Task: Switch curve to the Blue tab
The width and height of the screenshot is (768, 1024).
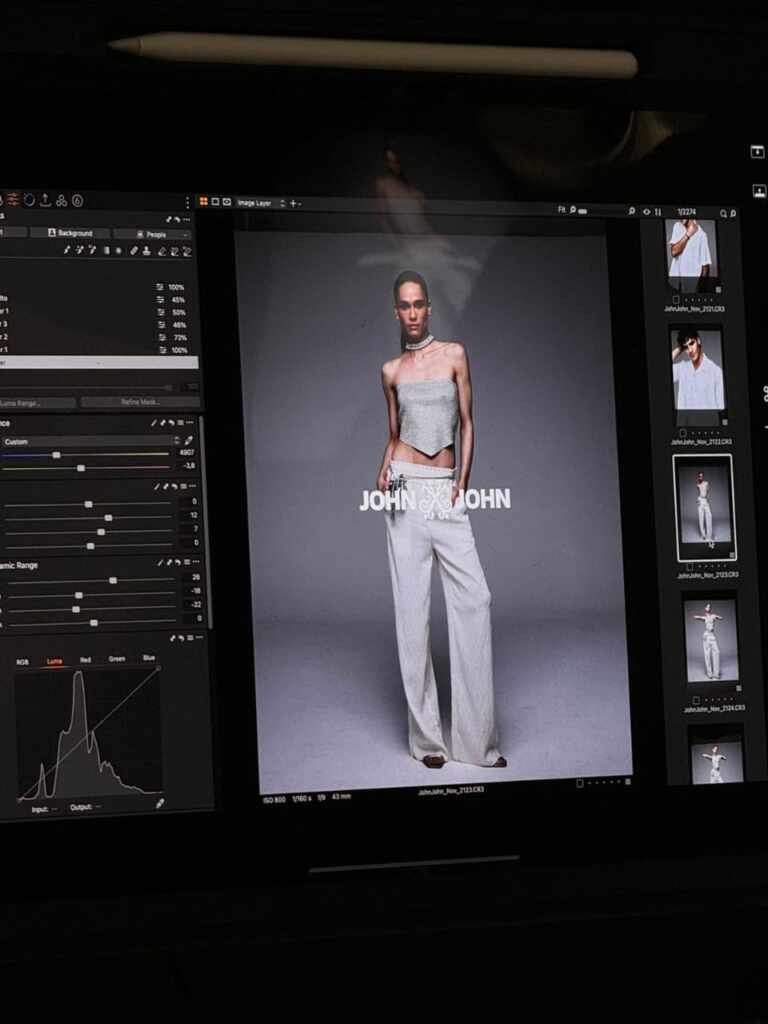Action: click(148, 658)
